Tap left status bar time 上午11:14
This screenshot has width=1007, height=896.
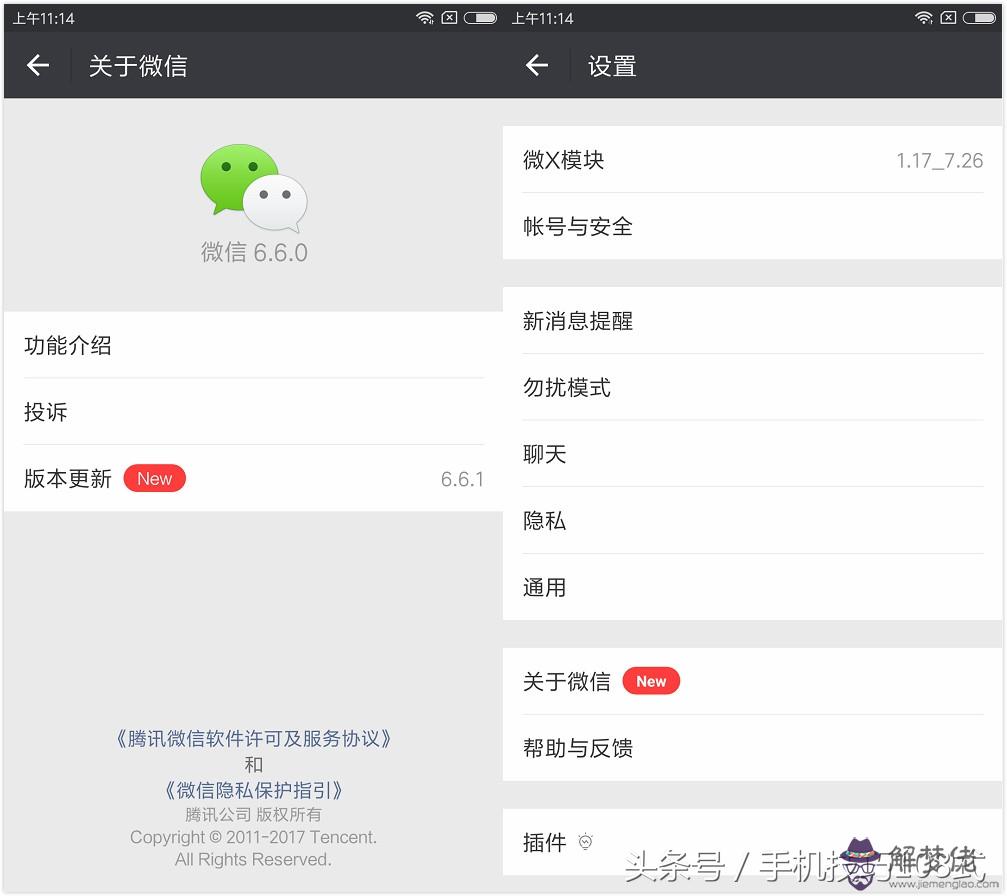[x=44, y=18]
